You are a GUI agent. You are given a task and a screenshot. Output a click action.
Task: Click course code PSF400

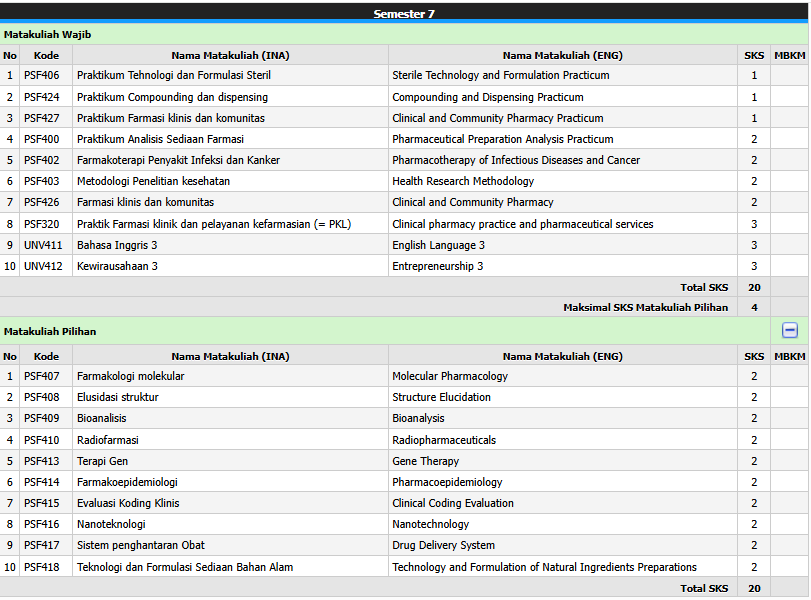click(41, 140)
